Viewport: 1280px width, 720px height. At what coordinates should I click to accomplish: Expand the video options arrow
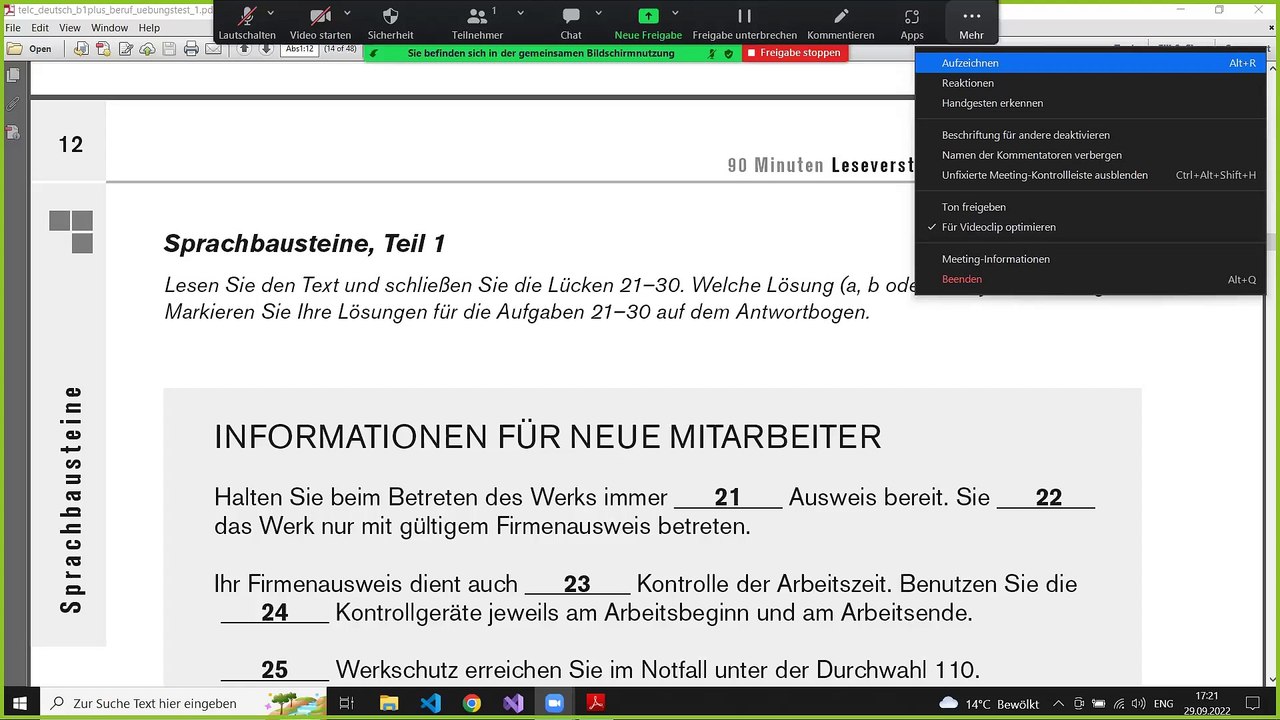click(347, 13)
